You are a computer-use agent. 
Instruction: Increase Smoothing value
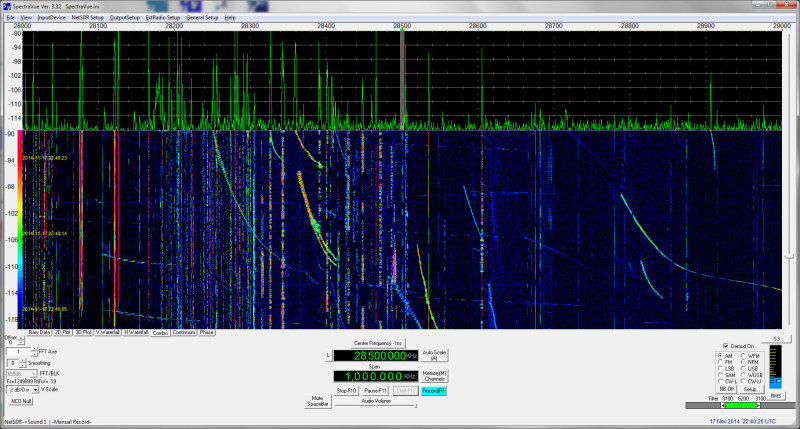coord(22,361)
